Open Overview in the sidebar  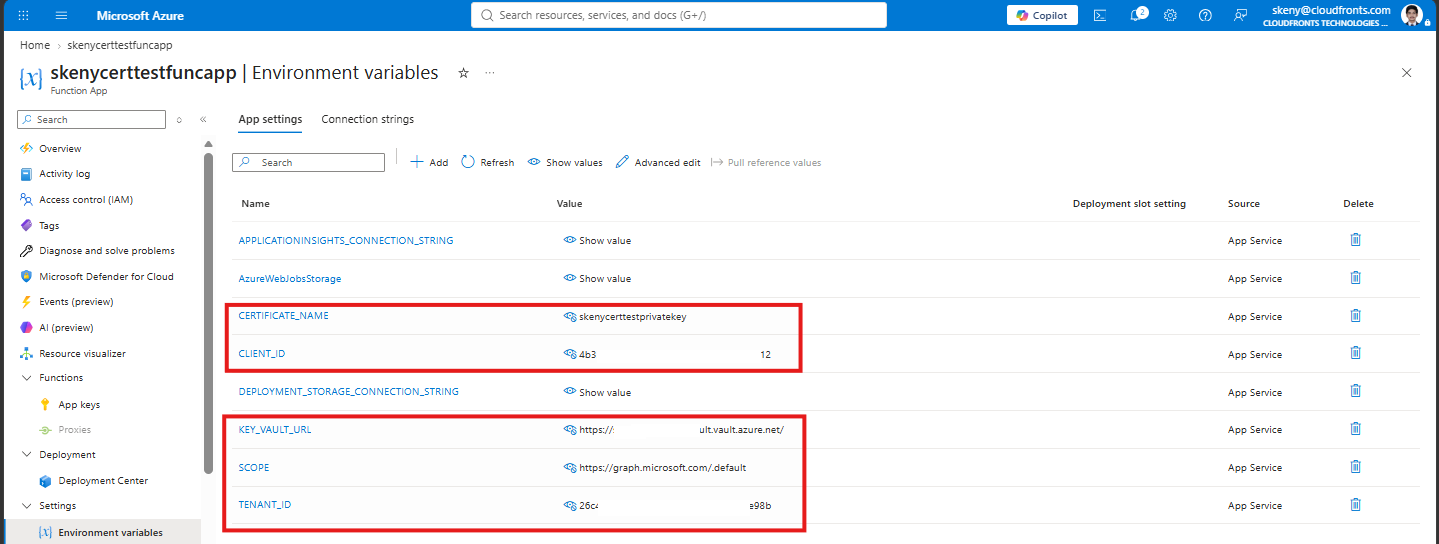click(x=60, y=148)
